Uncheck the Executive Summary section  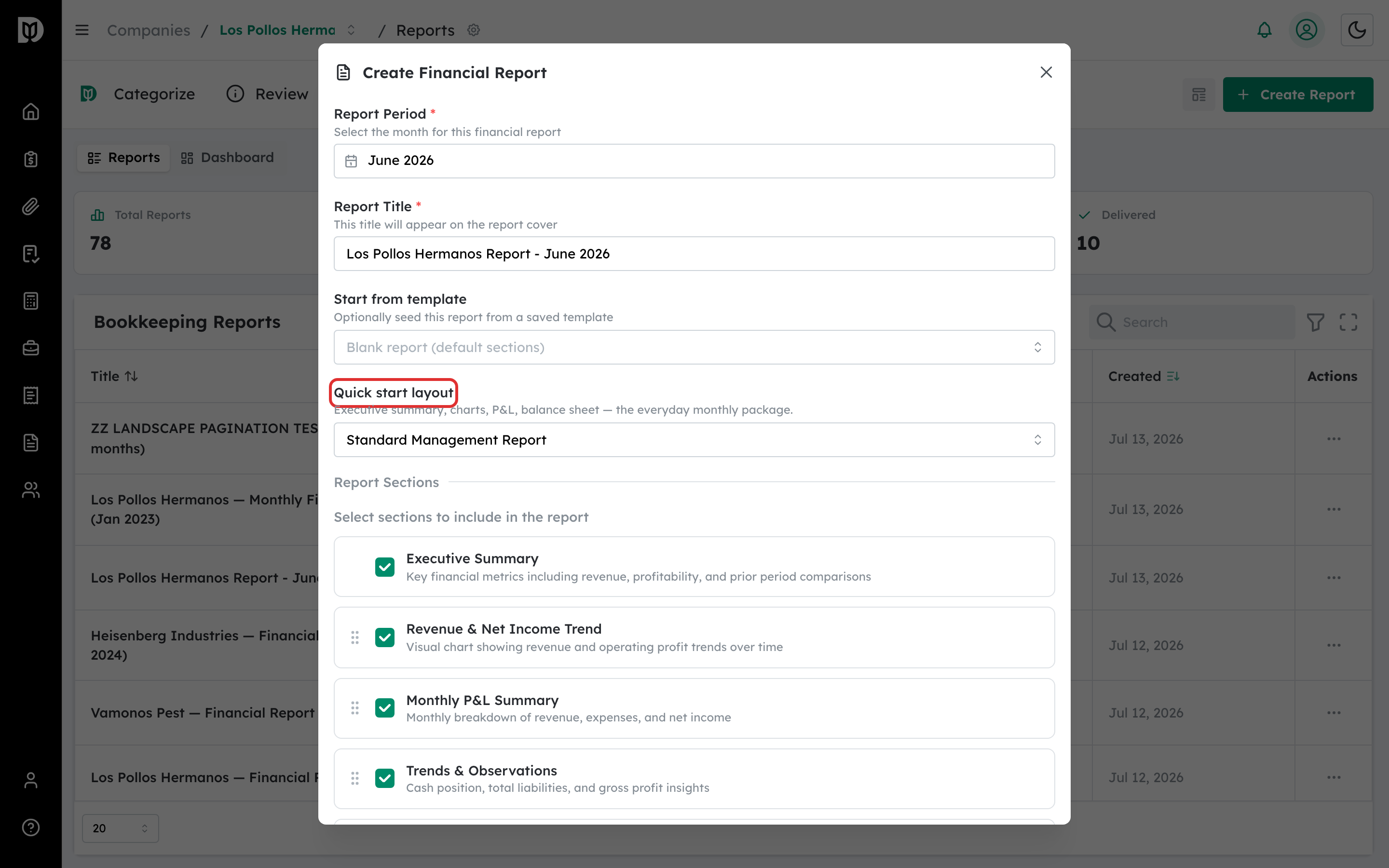click(x=384, y=567)
